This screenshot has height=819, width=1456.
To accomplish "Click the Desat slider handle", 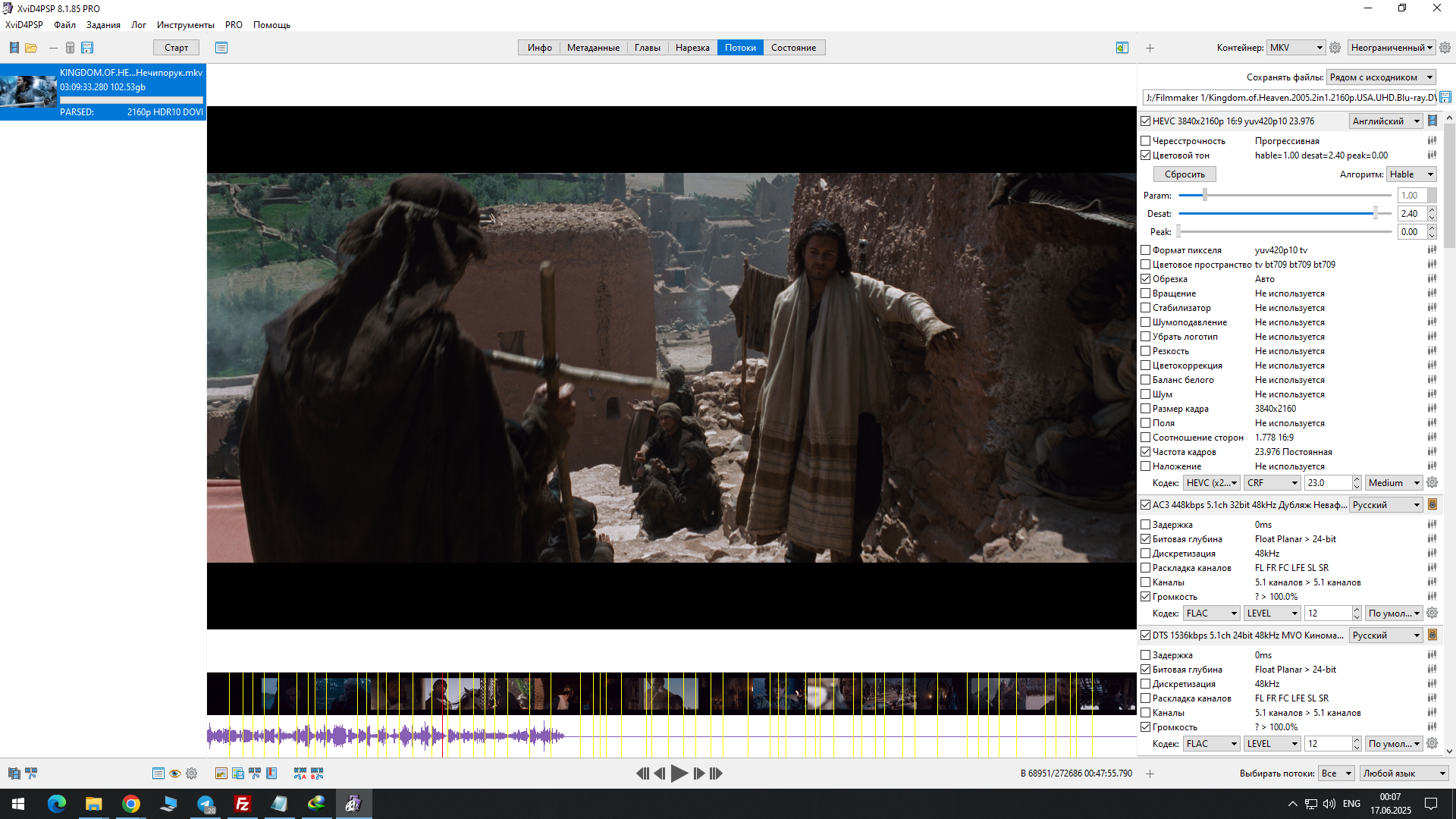I will click(x=1375, y=214).
